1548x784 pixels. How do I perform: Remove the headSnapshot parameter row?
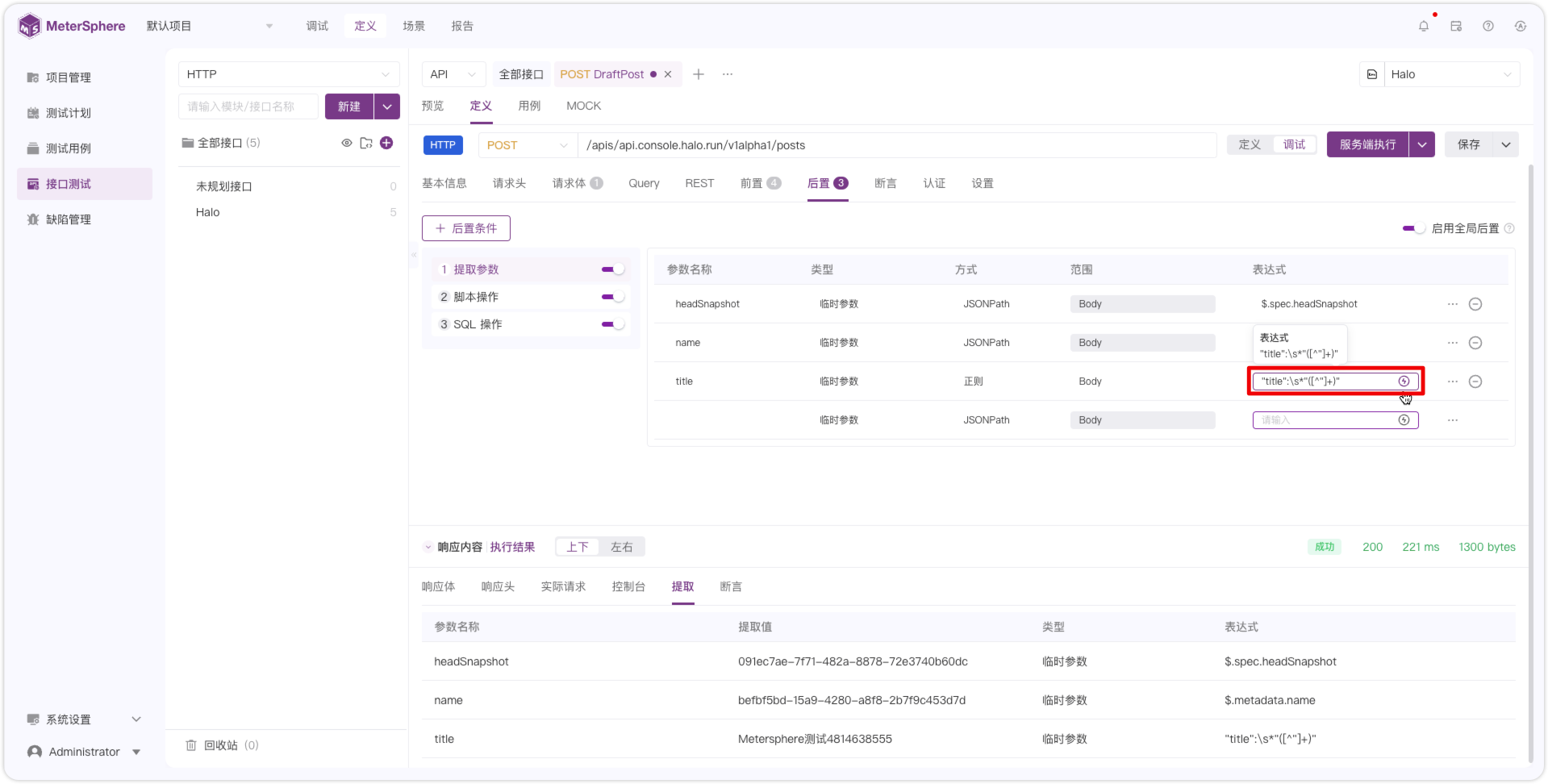click(1475, 304)
